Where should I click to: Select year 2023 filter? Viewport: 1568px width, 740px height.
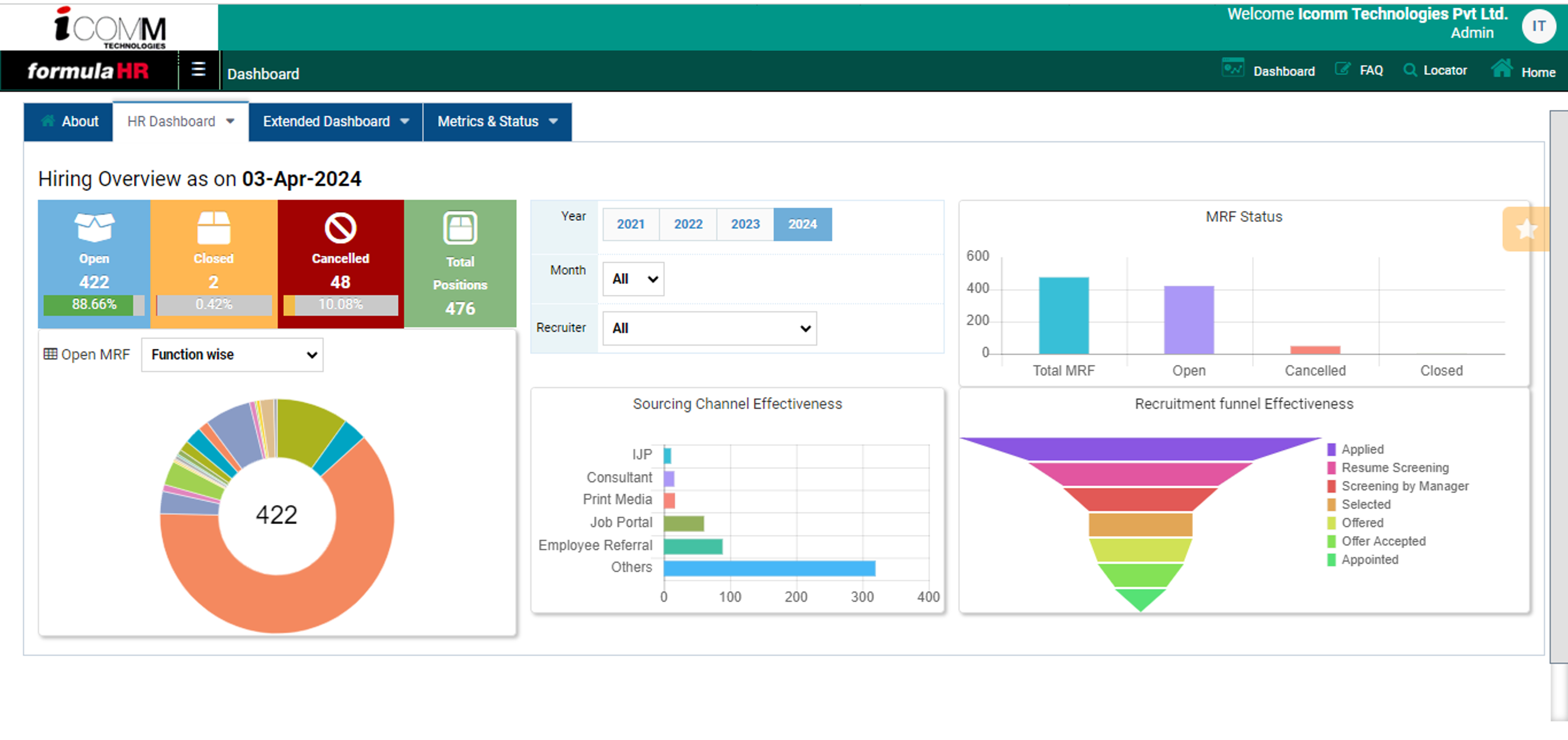745,224
